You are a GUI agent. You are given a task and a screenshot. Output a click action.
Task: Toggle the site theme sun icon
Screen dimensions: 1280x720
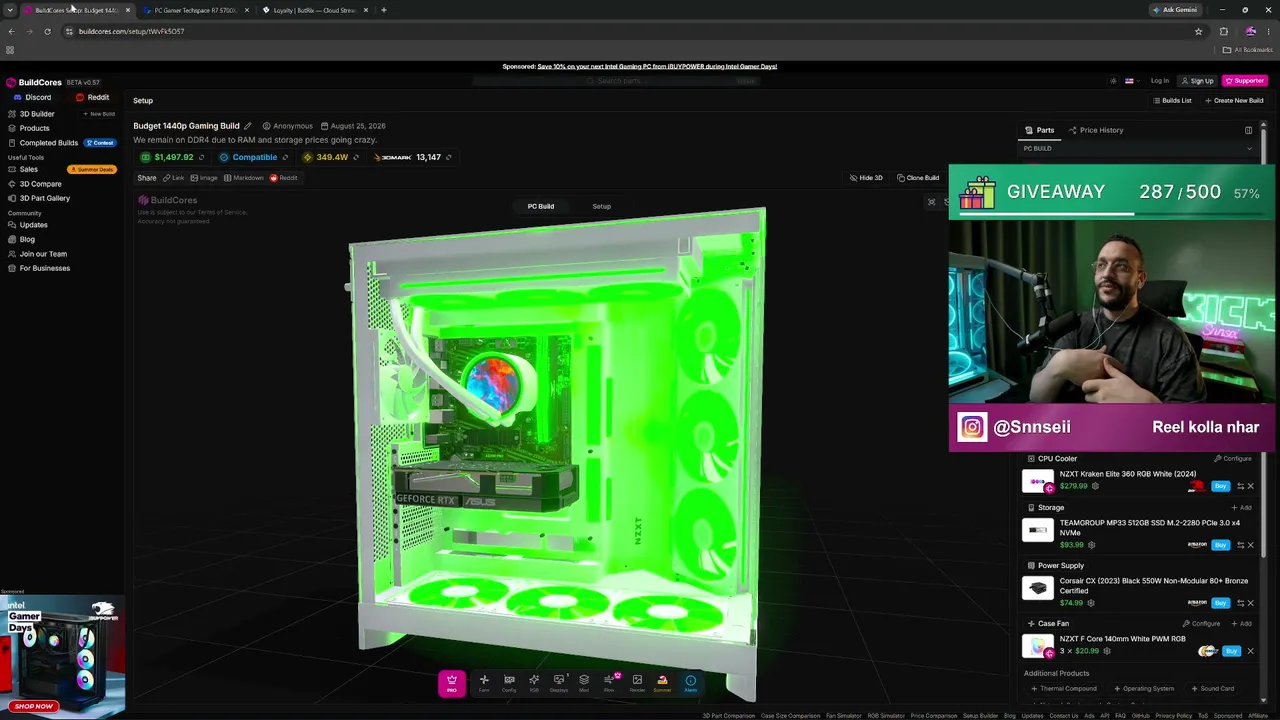[x=1113, y=81]
